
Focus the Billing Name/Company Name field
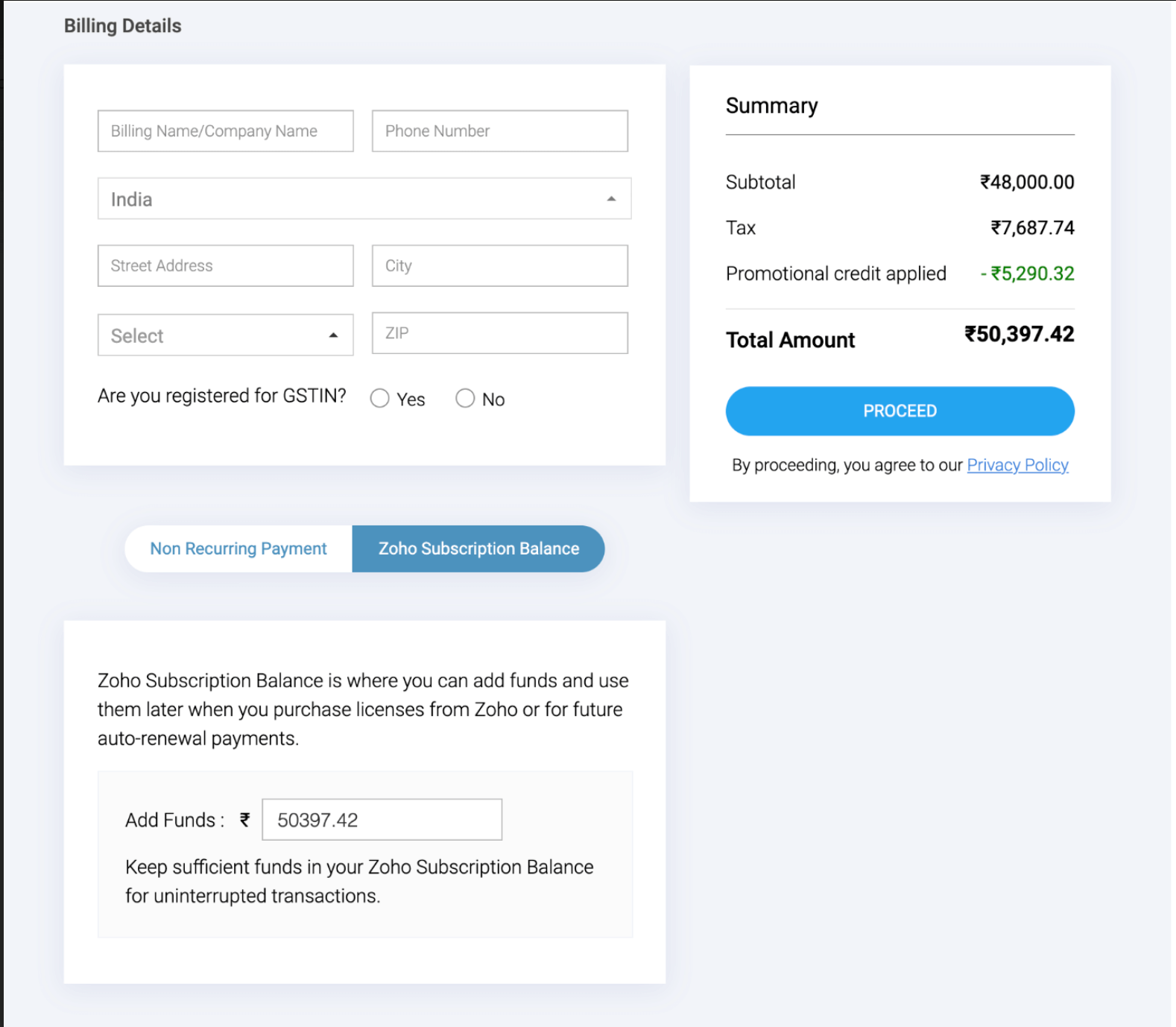[225, 131]
